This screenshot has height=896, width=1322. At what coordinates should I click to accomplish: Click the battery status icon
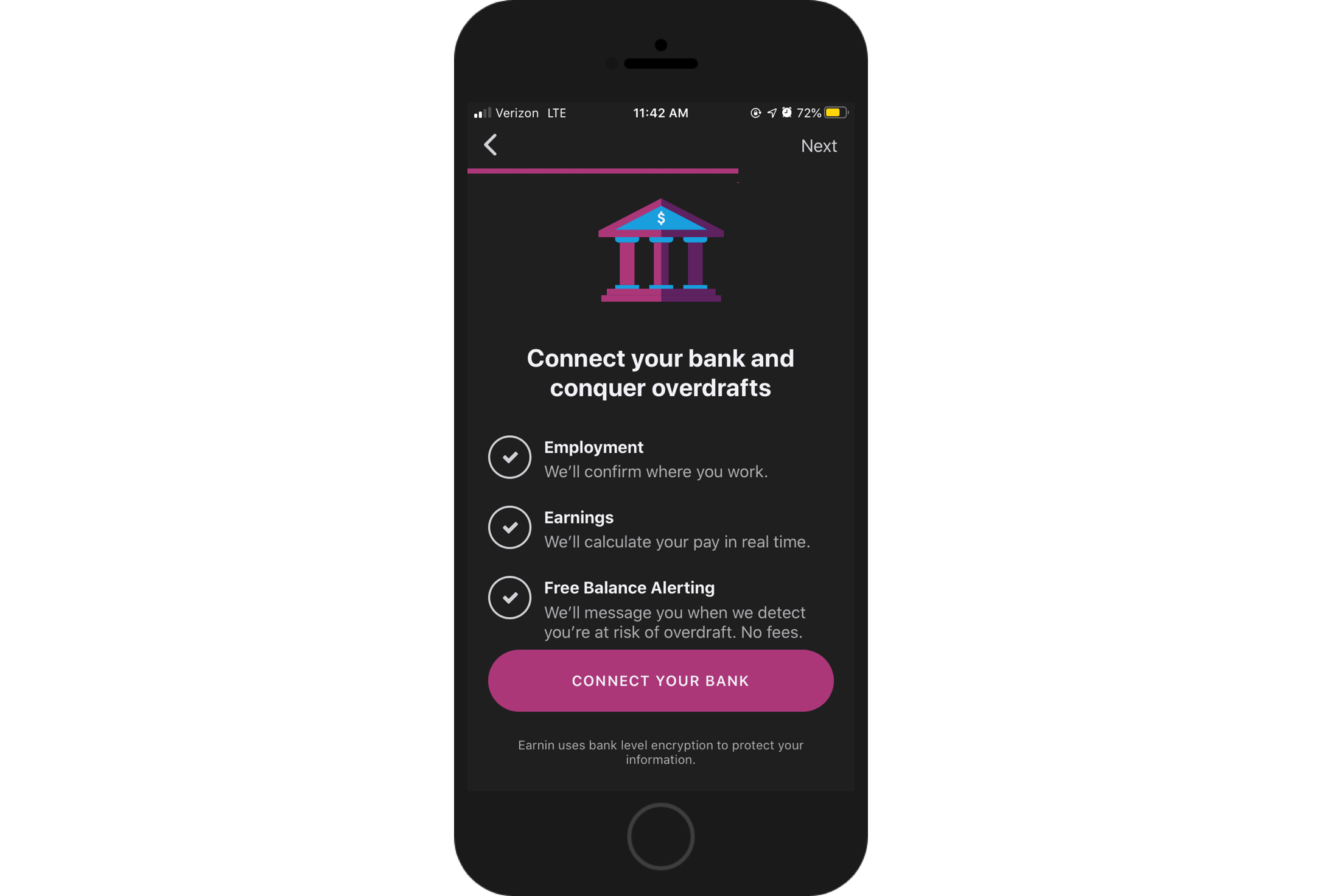pyautogui.click(x=839, y=112)
